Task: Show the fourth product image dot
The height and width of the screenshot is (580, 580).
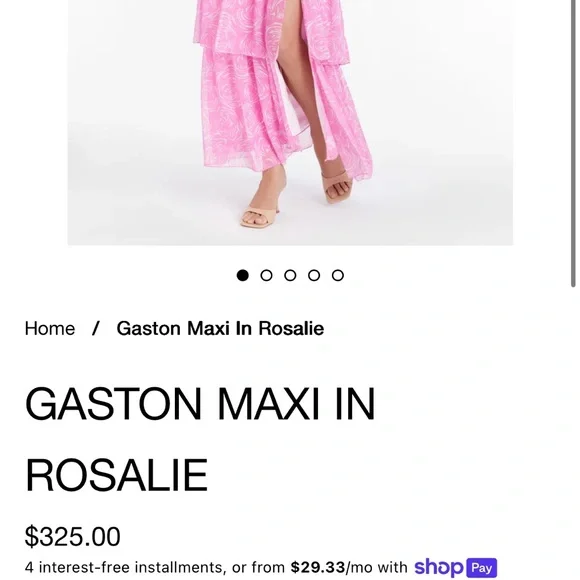Action: [x=314, y=276]
